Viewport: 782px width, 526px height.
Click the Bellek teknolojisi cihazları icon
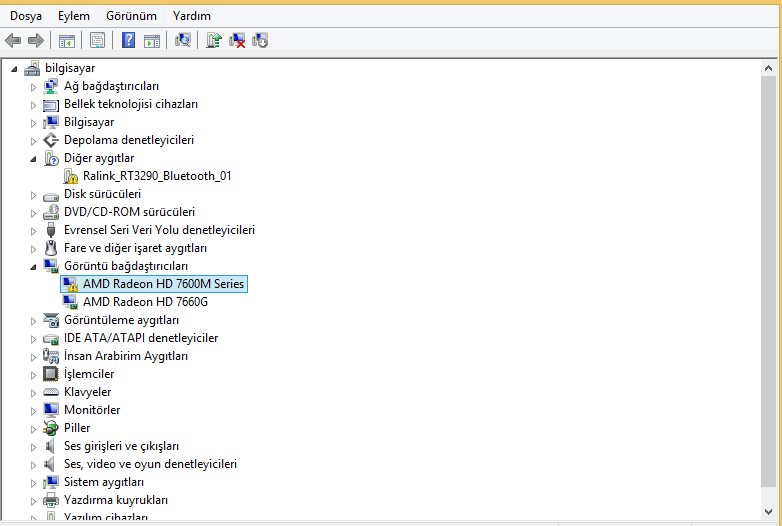tap(50, 104)
